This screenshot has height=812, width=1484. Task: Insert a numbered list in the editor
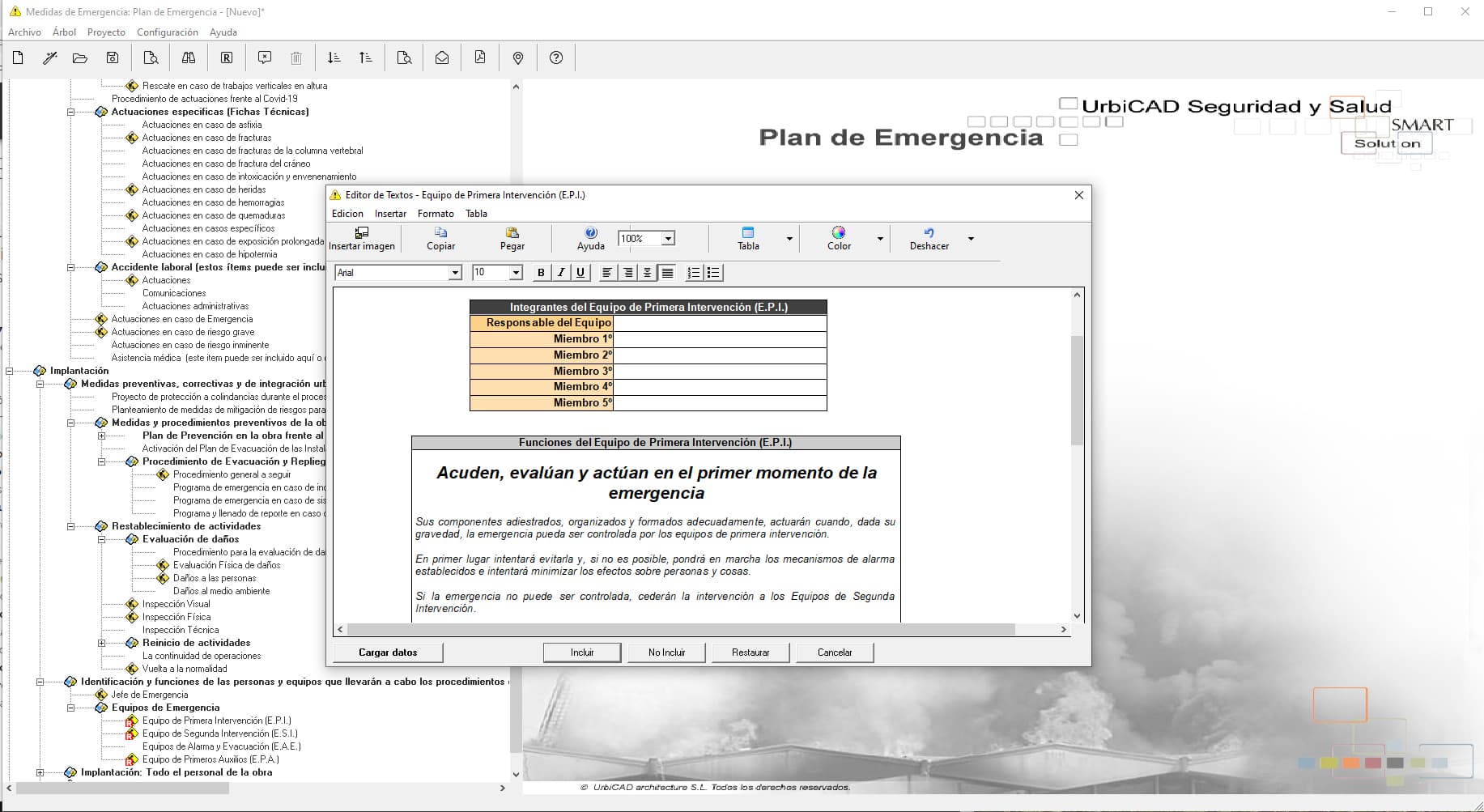coord(694,273)
